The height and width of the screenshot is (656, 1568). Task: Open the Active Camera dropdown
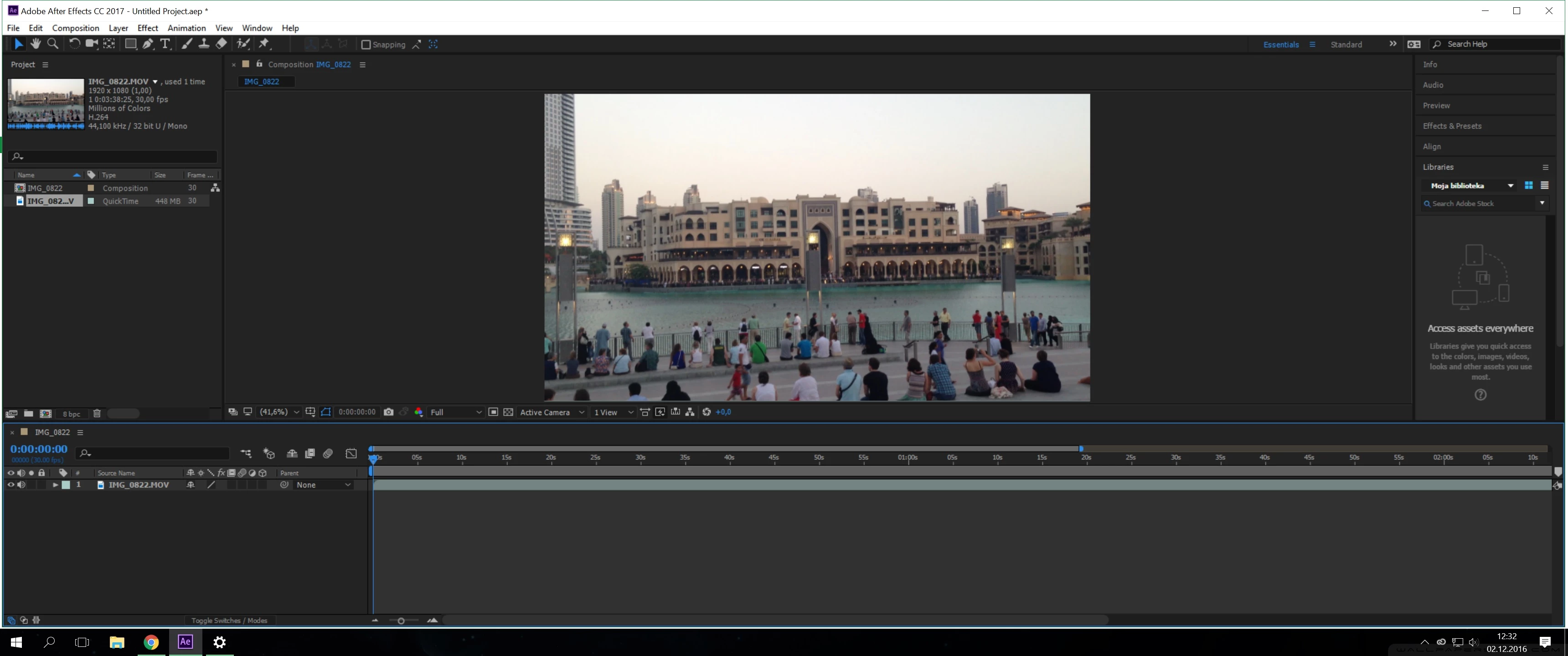pos(552,412)
